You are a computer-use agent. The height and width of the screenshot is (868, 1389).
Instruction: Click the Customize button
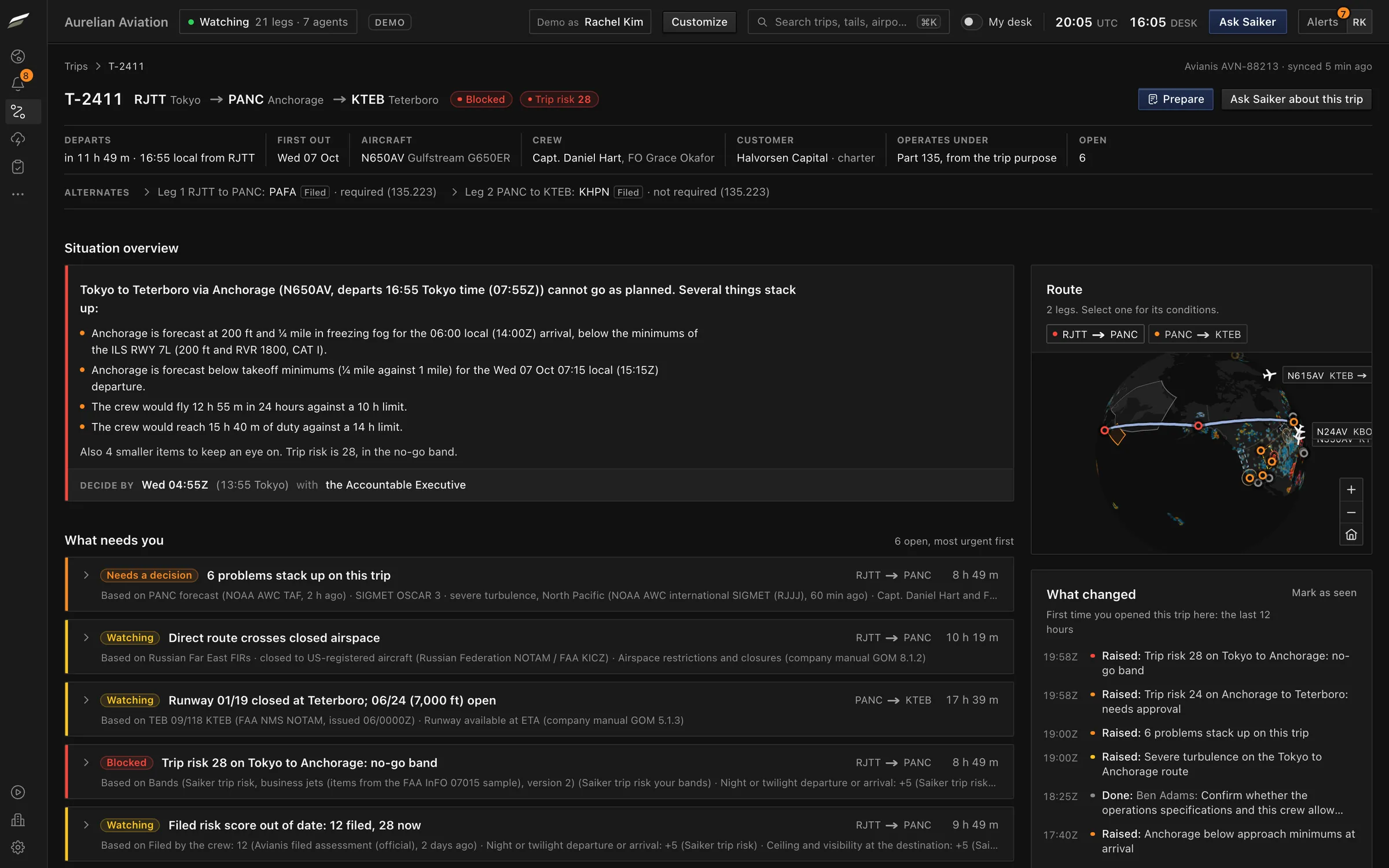click(699, 22)
